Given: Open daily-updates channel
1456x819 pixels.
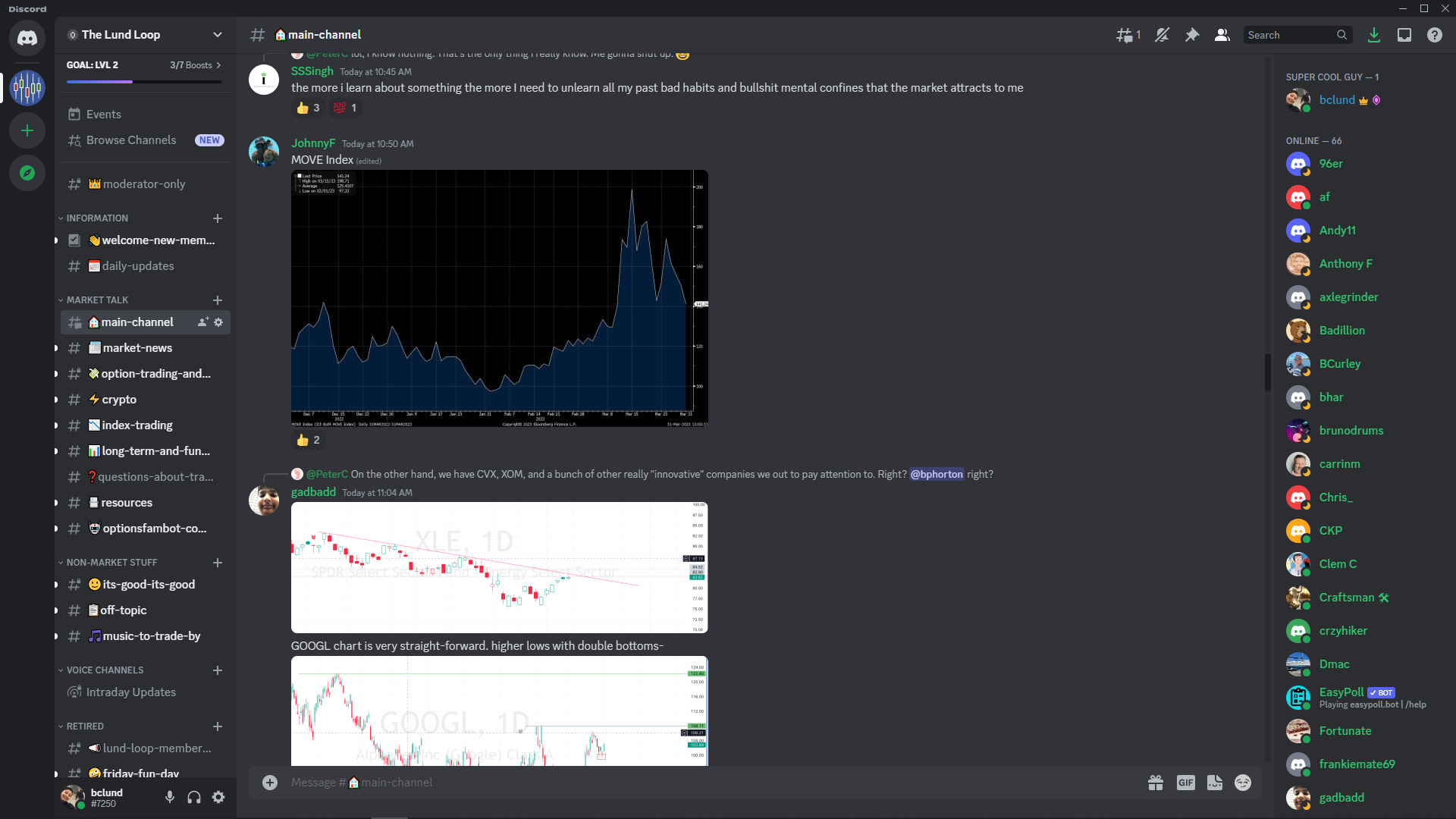Looking at the screenshot, I should [146, 266].
